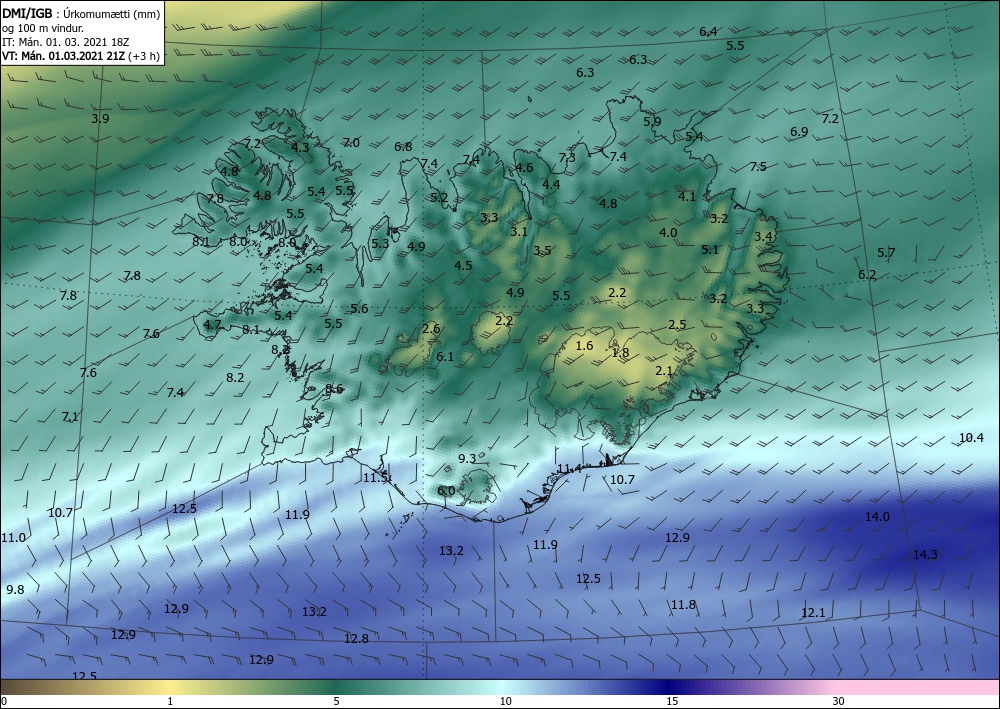The height and width of the screenshot is (709, 1000).
Task: Click the map value 5.6
Action: [x=360, y=309]
